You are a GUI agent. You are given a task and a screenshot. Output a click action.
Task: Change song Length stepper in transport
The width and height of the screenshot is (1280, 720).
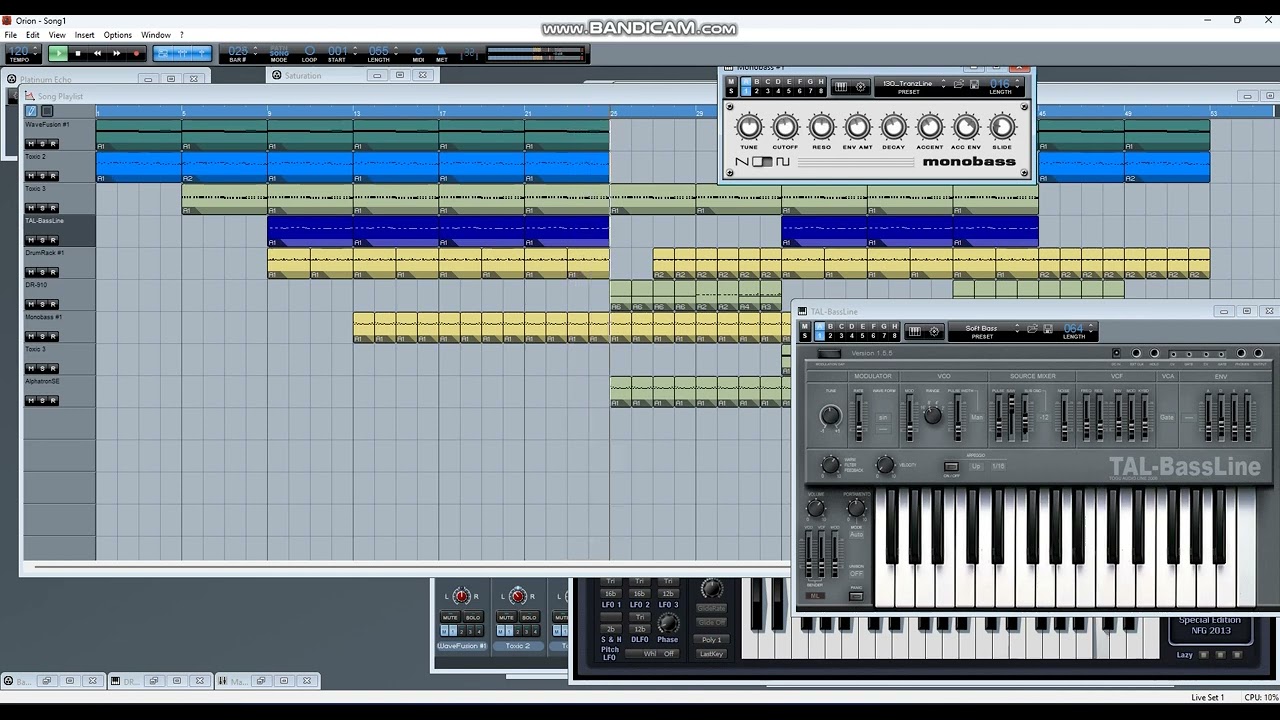(396, 50)
